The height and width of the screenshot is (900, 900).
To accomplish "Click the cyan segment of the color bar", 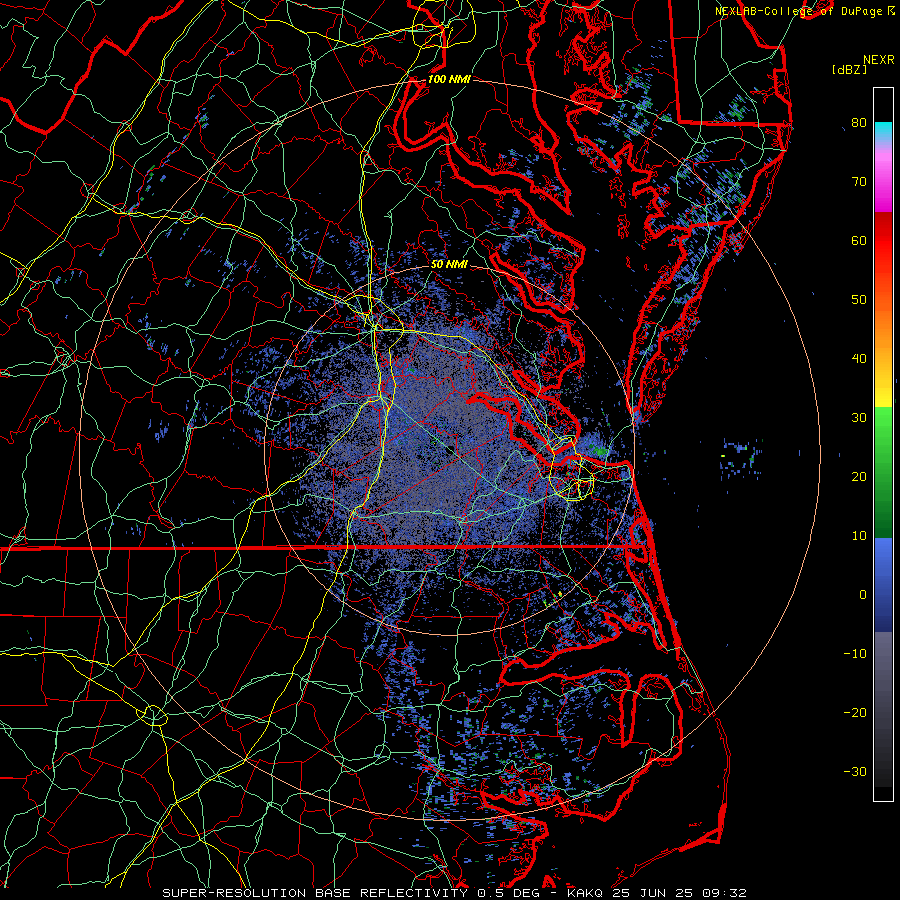I will (x=883, y=131).
